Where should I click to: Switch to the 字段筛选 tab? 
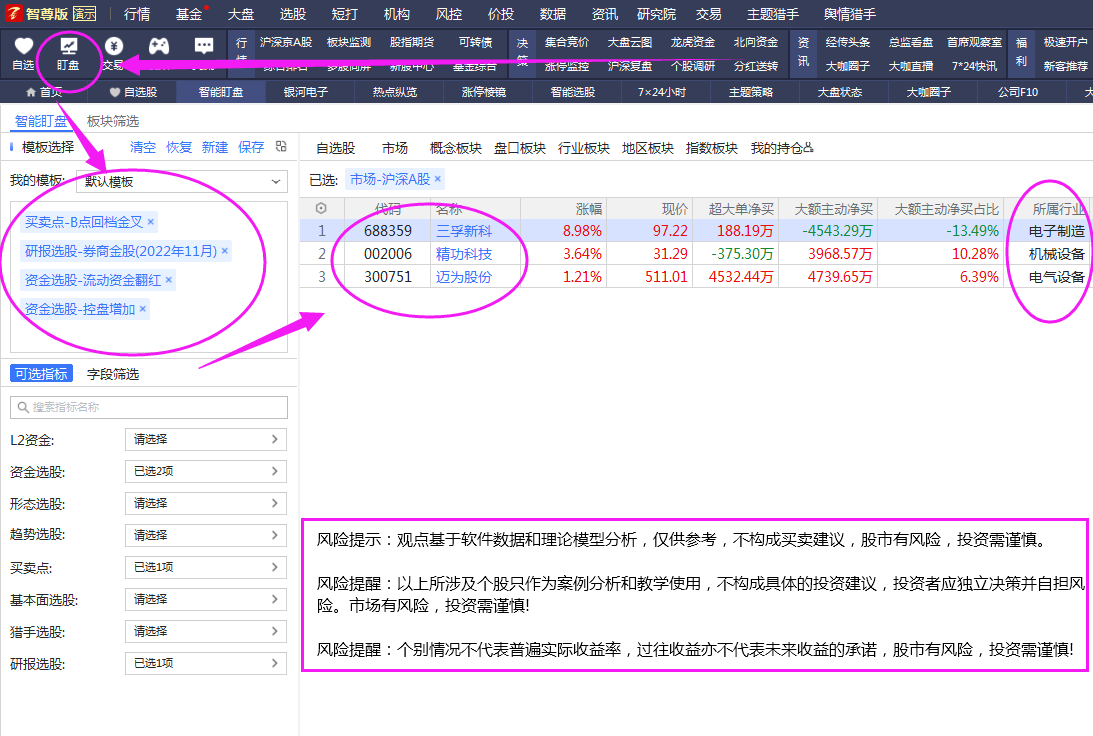tap(113, 374)
